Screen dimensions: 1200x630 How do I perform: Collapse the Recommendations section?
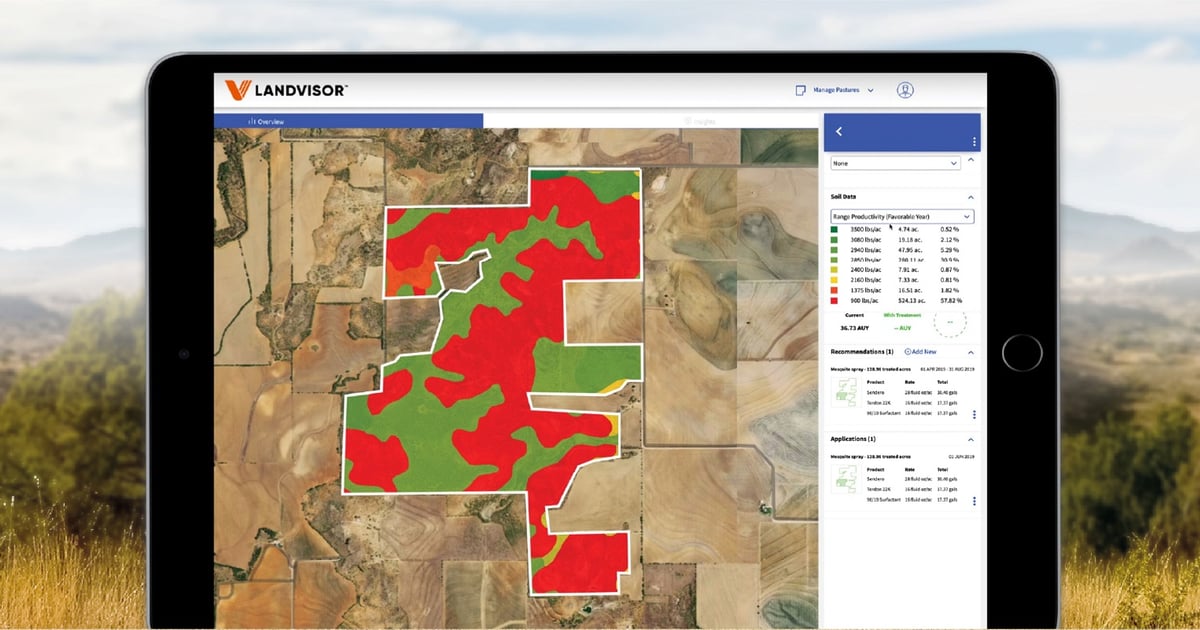pyautogui.click(x=970, y=352)
